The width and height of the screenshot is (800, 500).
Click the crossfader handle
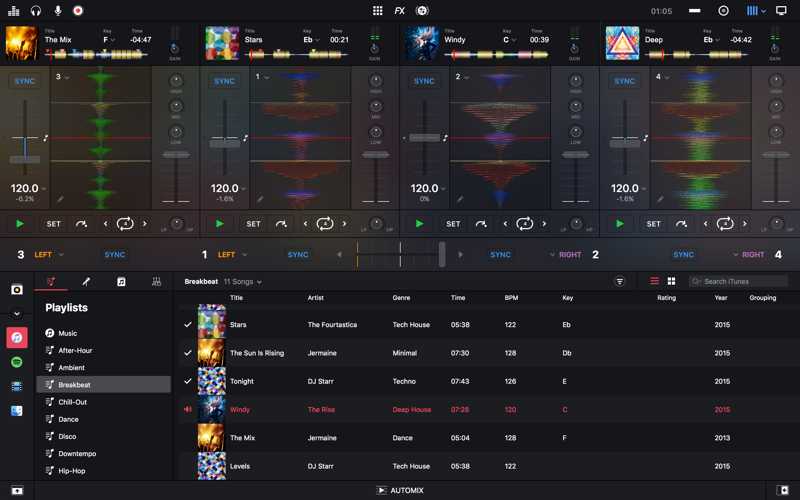click(442, 255)
